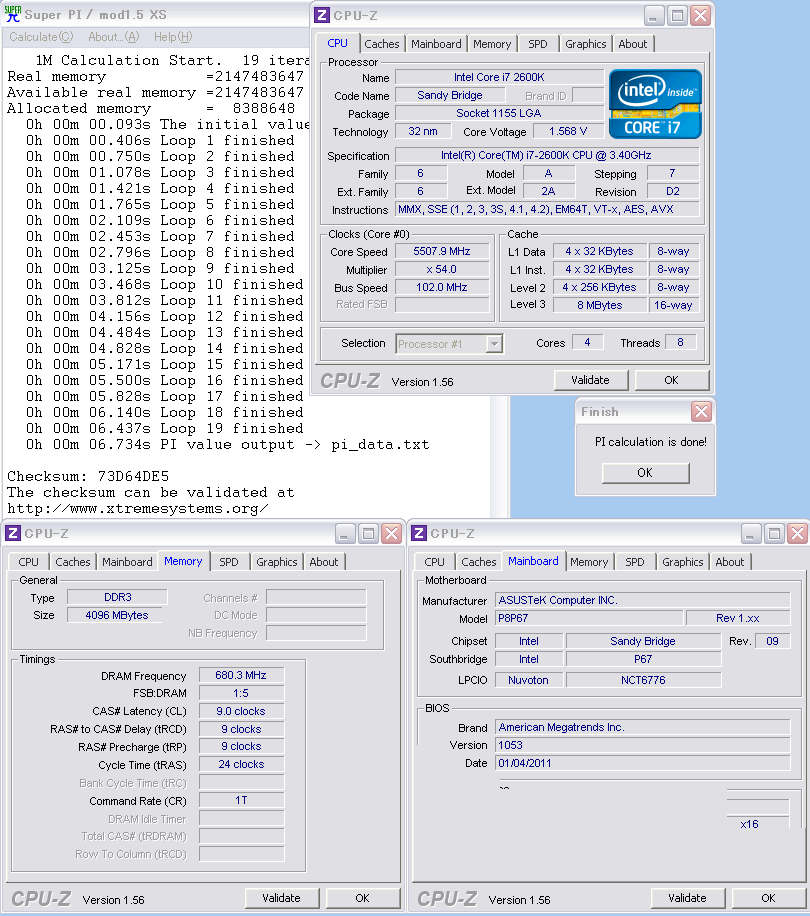Click OK in the top CPU-Z processor window
This screenshot has width=810, height=916.
coord(672,380)
